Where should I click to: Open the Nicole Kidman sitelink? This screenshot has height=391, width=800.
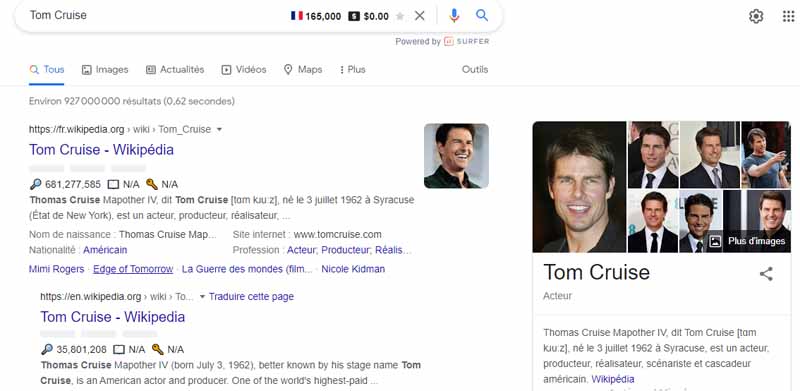pyautogui.click(x=353, y=269)
